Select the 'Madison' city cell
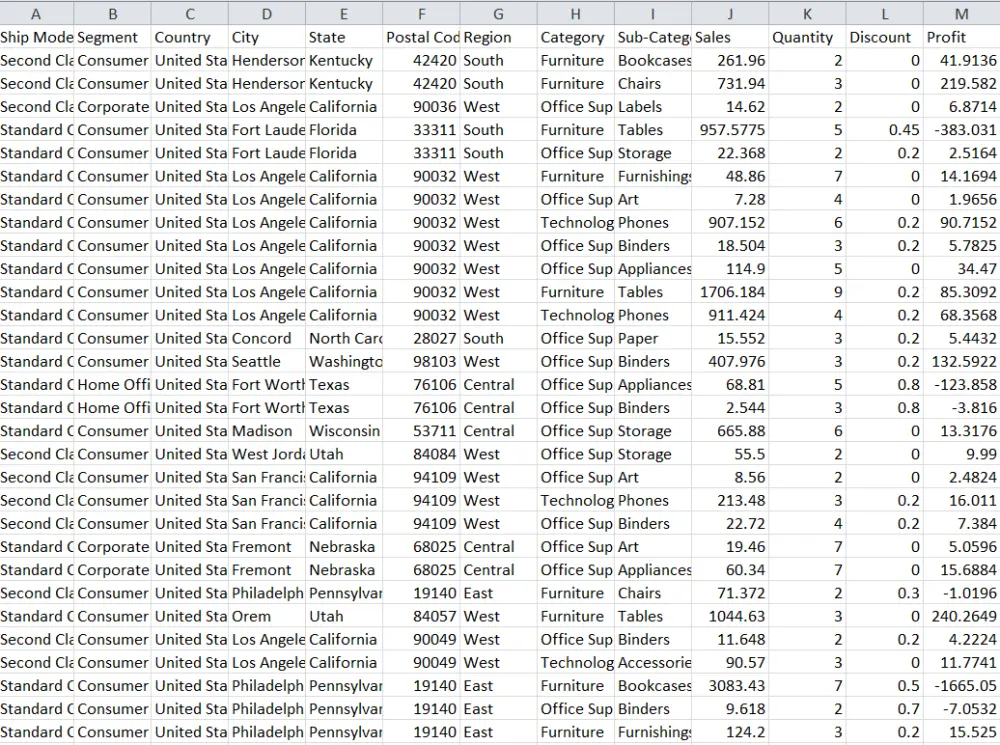This screenshot has height=745, width=1000. pos(267,431)
